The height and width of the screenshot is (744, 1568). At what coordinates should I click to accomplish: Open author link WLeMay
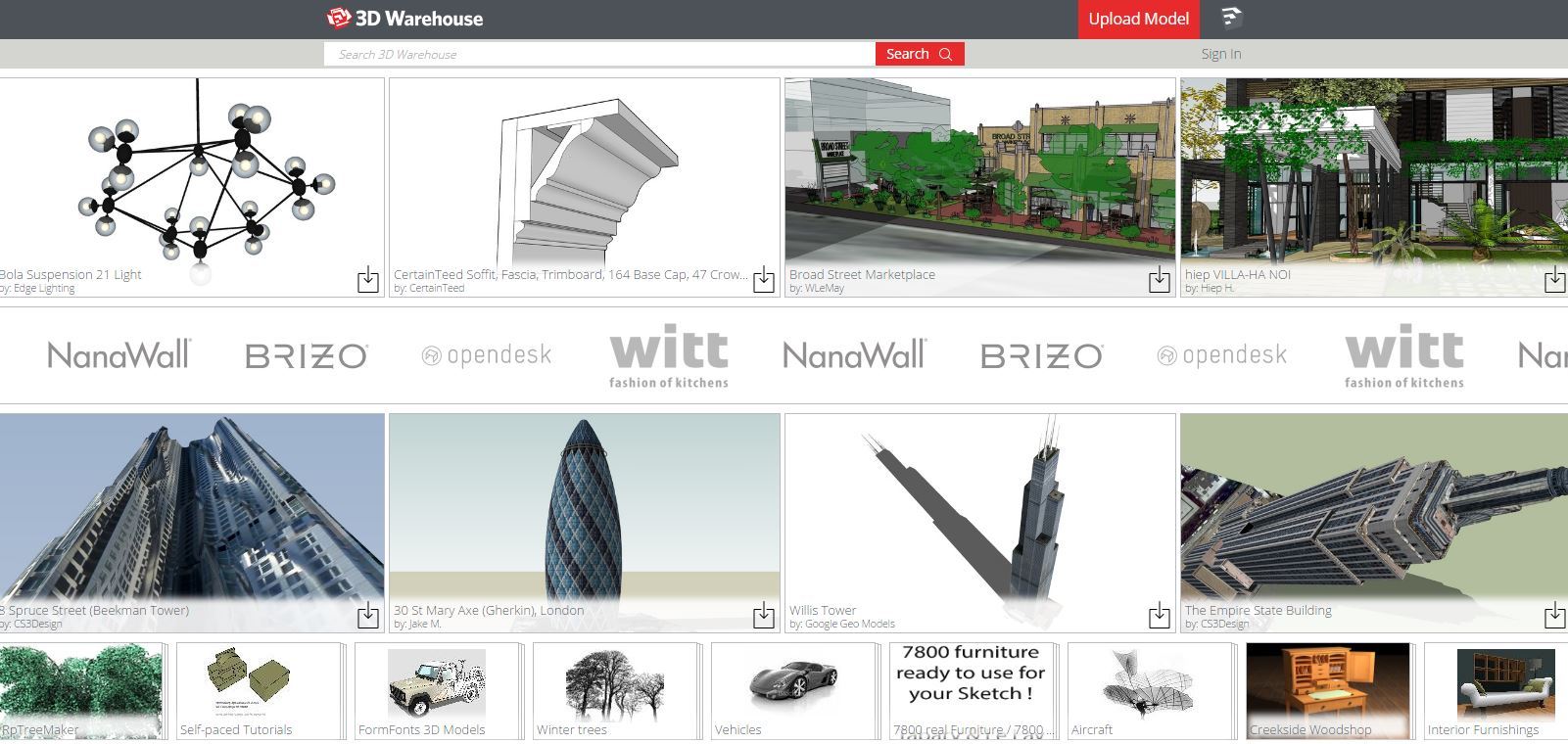[823, 289]
